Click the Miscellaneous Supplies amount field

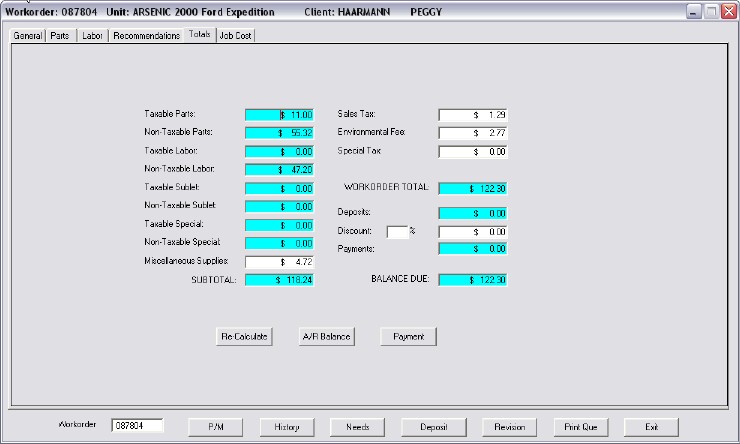click(279, 262)
